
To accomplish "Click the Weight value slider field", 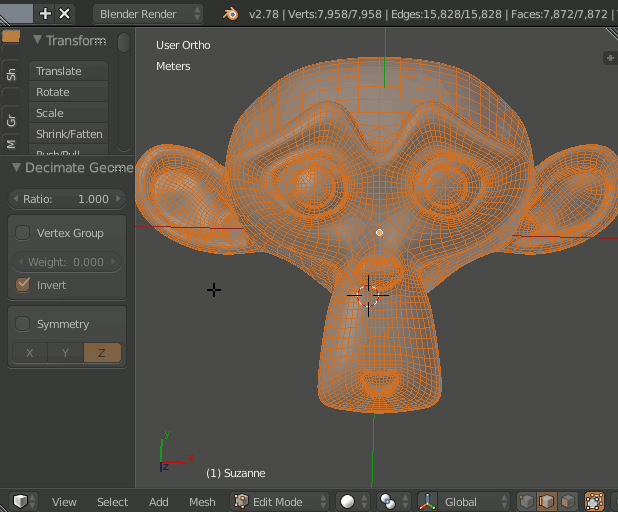I will tap(67, 262).
